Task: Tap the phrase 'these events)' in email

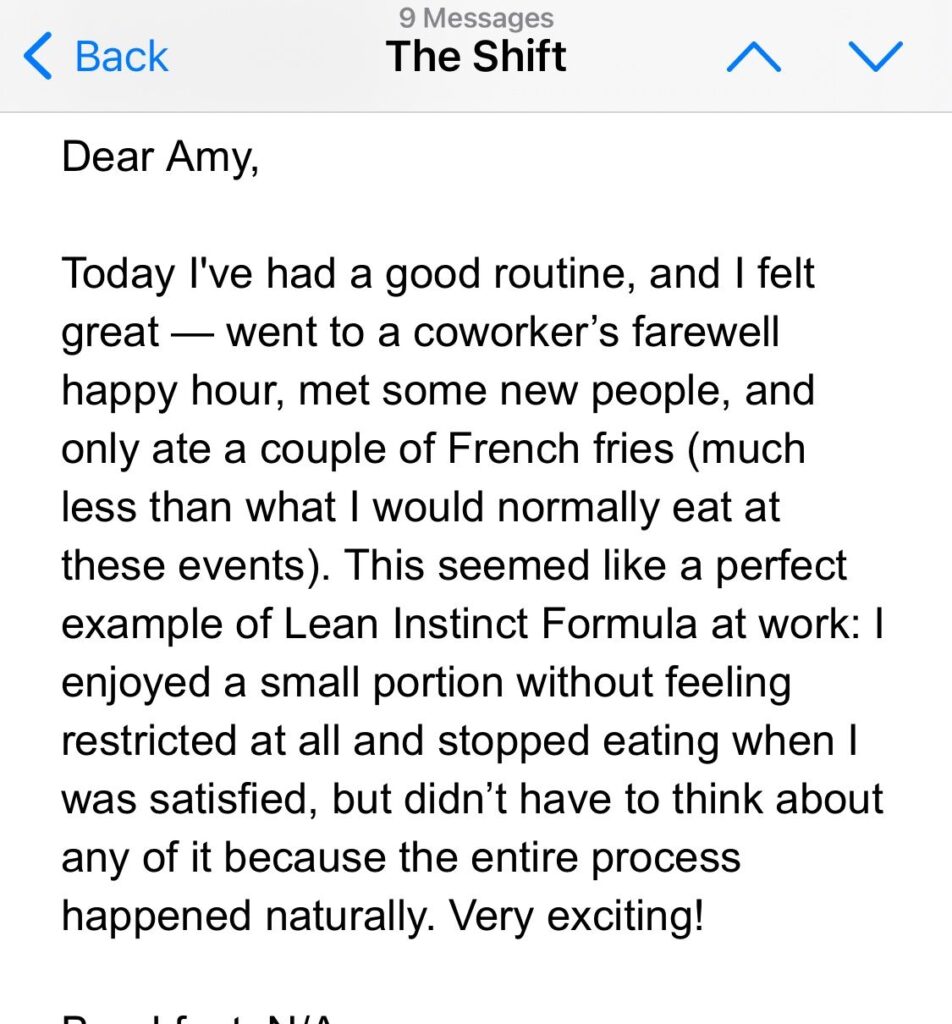Action: [x=195, y=566]
